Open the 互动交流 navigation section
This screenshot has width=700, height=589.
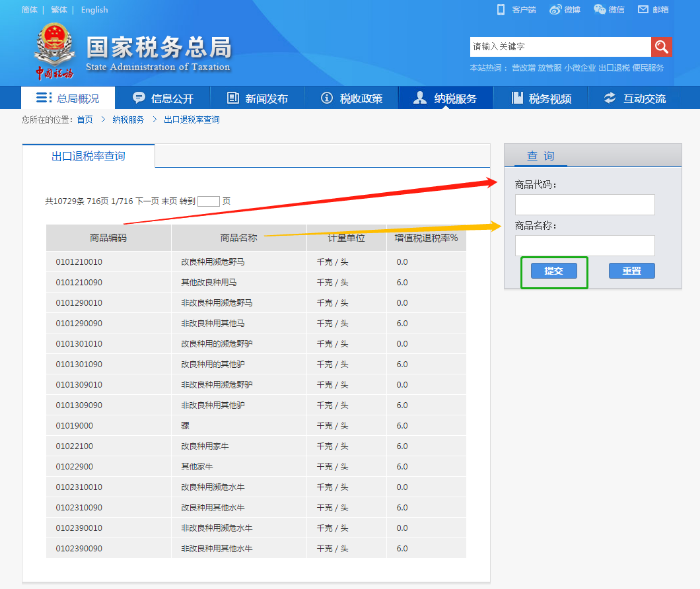(x=634, y=98)
